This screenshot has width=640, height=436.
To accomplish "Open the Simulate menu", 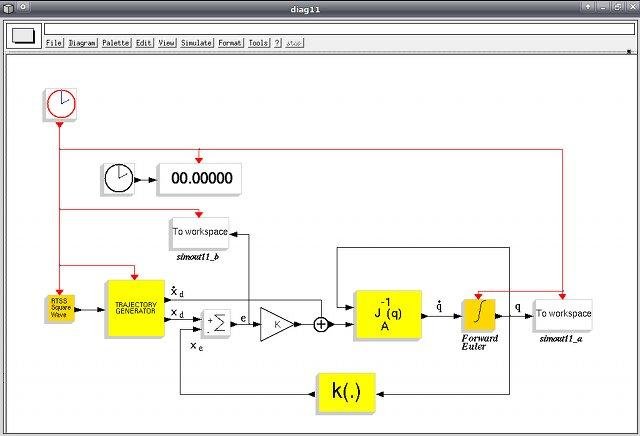I will pos(196,44).
